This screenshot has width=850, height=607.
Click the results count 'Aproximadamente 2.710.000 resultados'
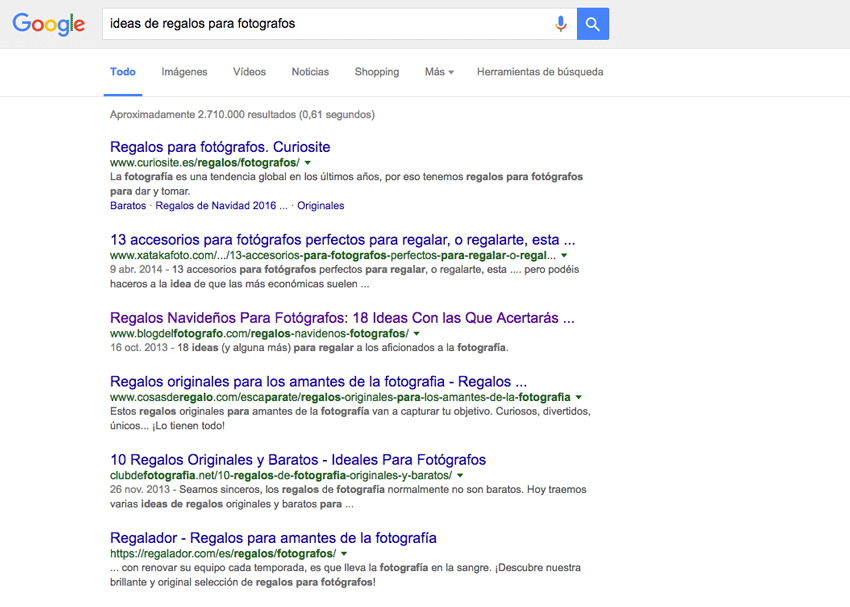[242, 114]
